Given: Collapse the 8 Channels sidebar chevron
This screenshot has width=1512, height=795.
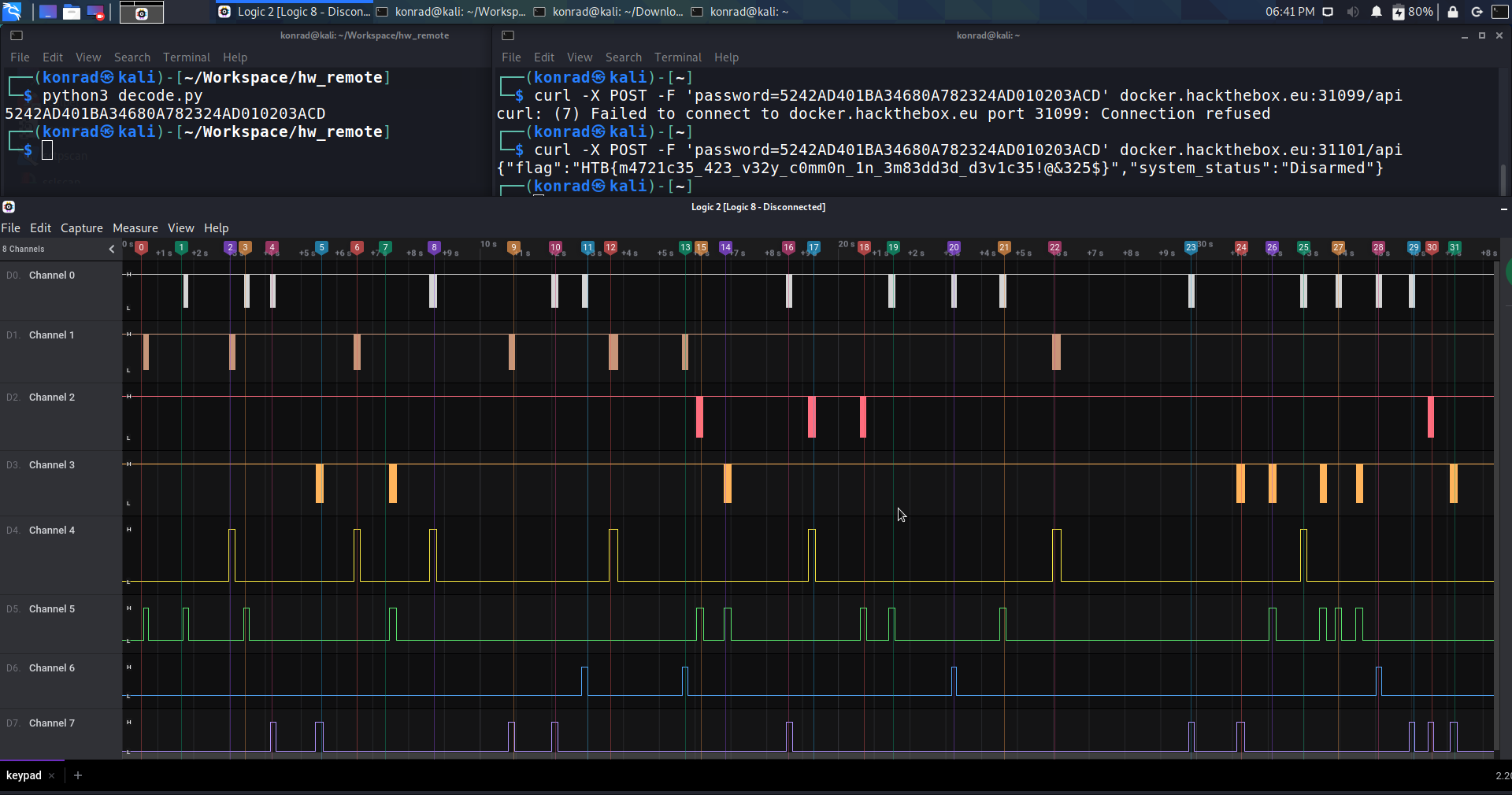Looking at the screenshot, I should (112, 249).
